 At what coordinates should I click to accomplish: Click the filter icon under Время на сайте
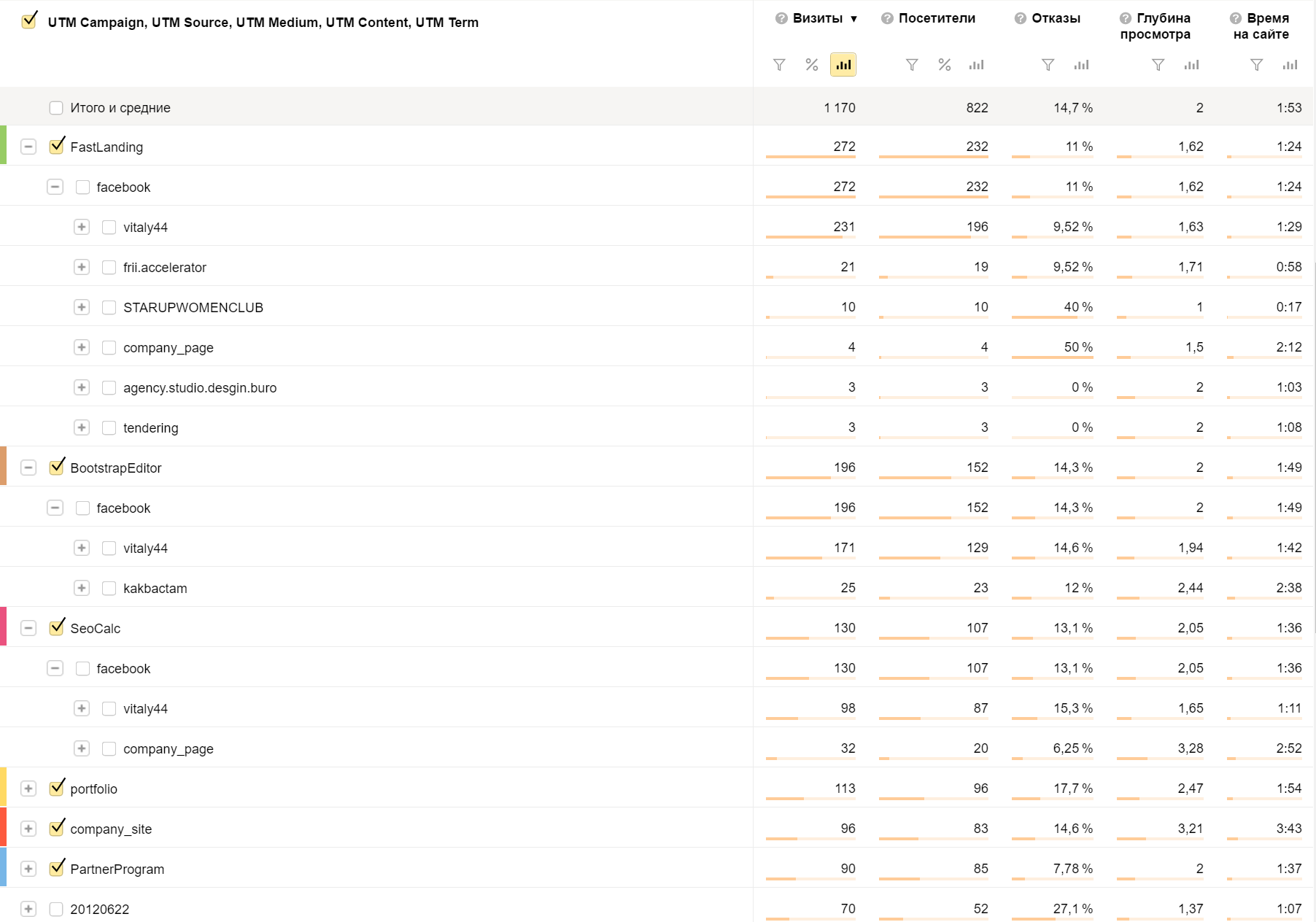click(1256, 65)
